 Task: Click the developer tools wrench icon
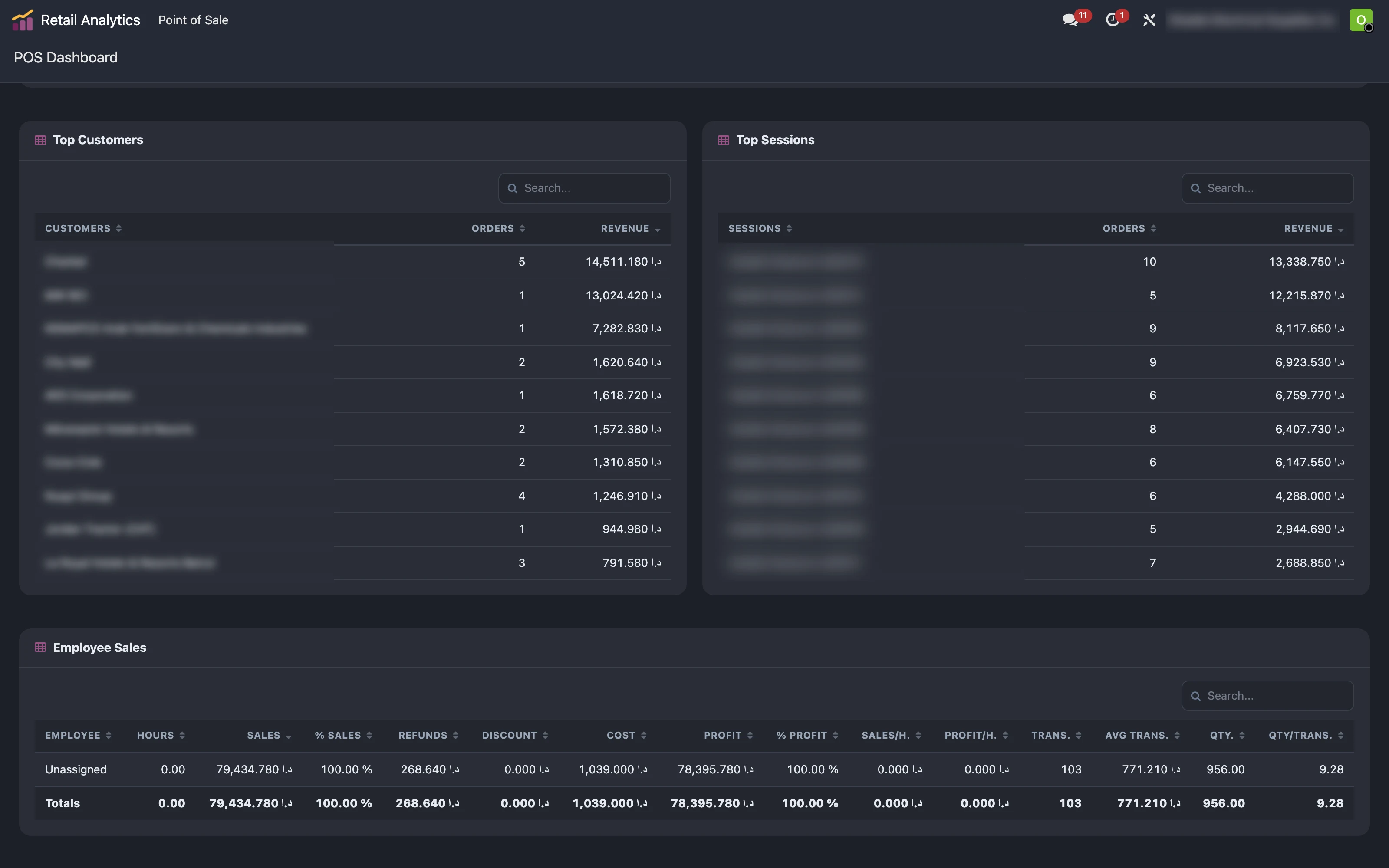1149,20
